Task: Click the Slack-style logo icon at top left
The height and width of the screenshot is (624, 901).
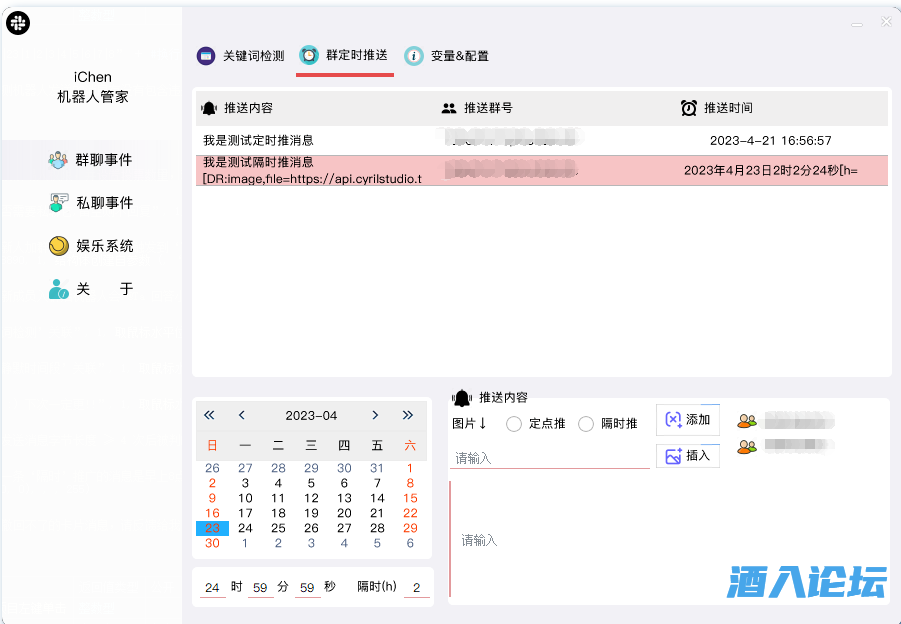Action: pyautogui.click(x=18, y=23)
